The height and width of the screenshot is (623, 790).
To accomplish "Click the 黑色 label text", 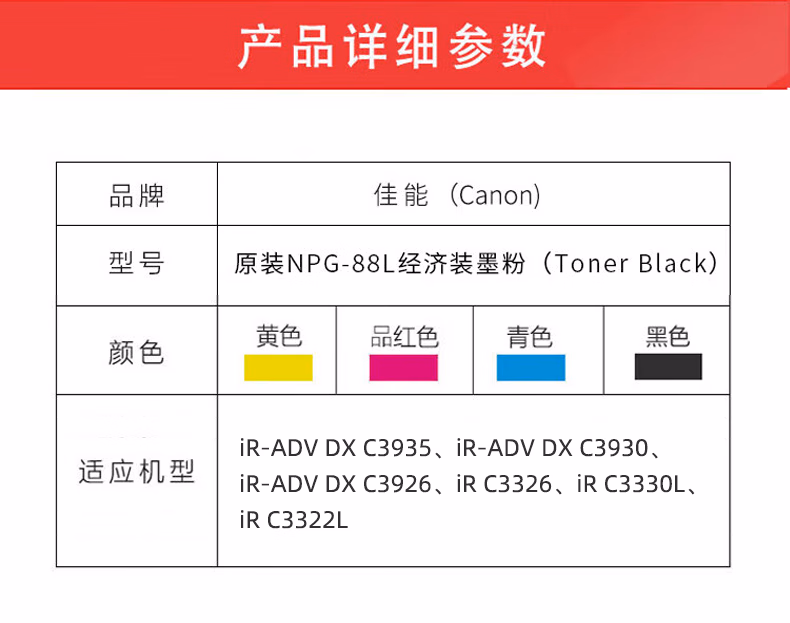I will (x=668, y=337).
